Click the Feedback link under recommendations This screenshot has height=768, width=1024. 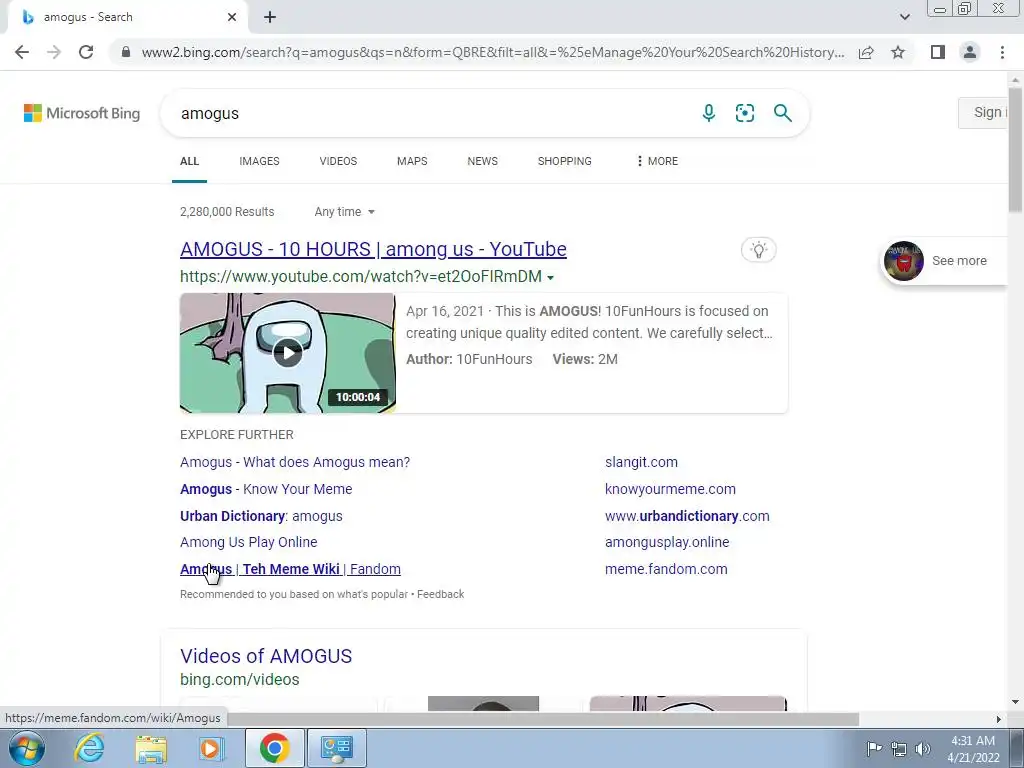(x=440, y=594)
